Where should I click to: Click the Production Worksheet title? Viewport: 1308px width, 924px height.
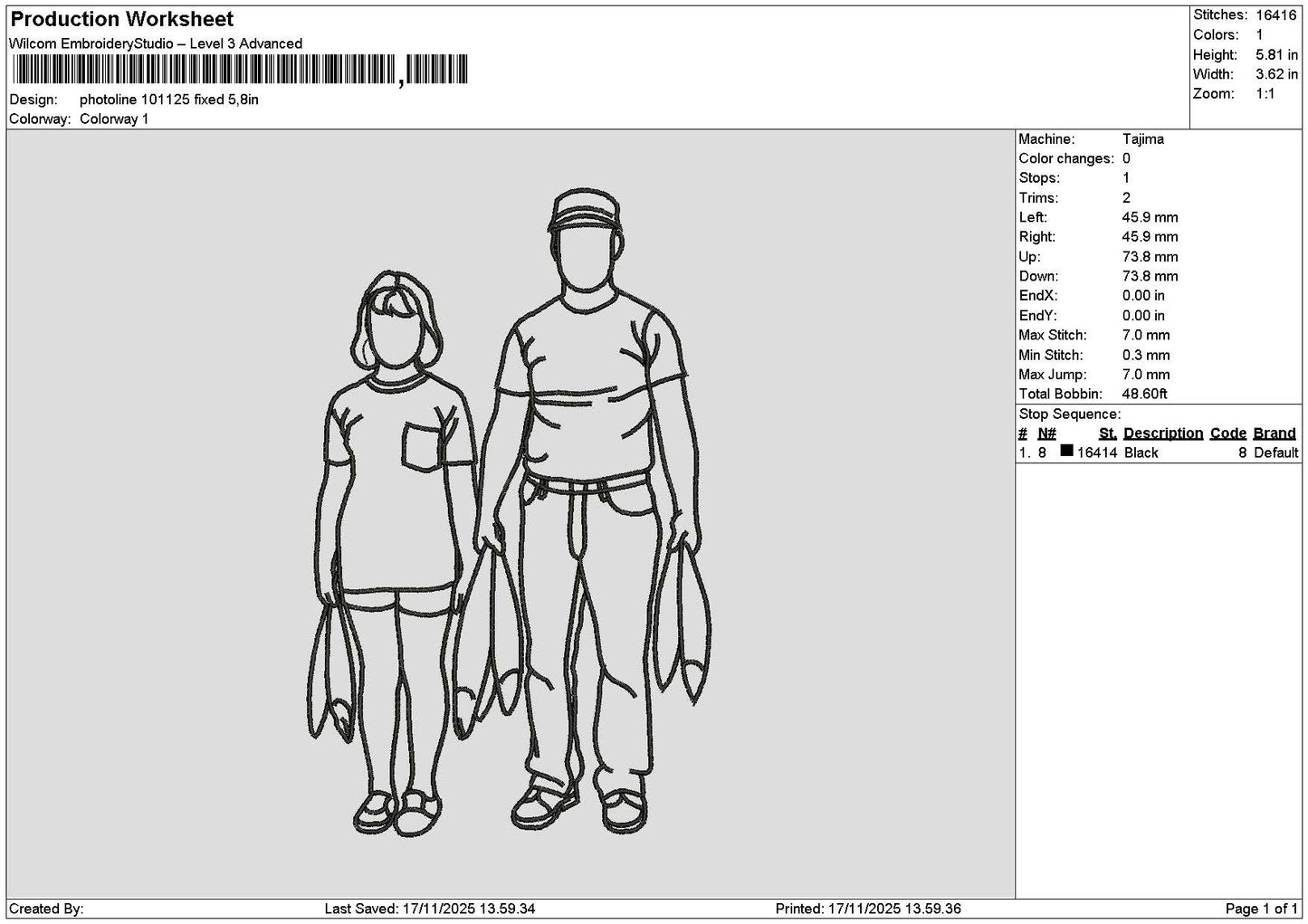pos(121,19)
